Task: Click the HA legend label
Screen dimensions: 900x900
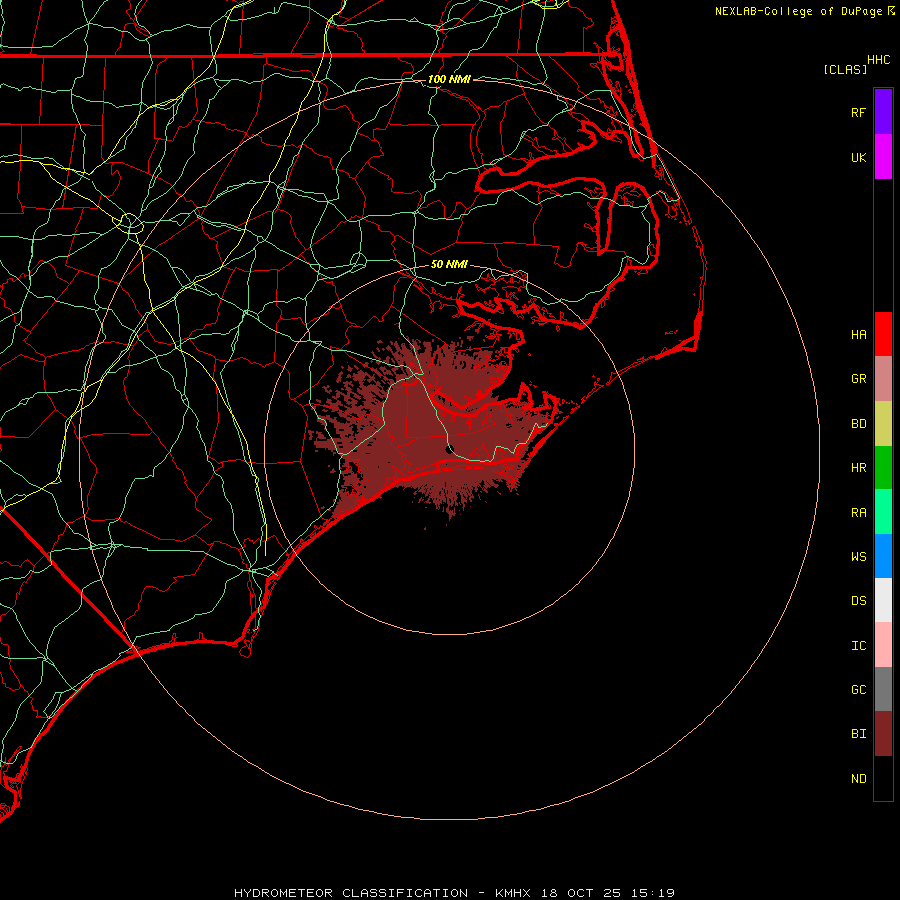Action: [858, 335]
